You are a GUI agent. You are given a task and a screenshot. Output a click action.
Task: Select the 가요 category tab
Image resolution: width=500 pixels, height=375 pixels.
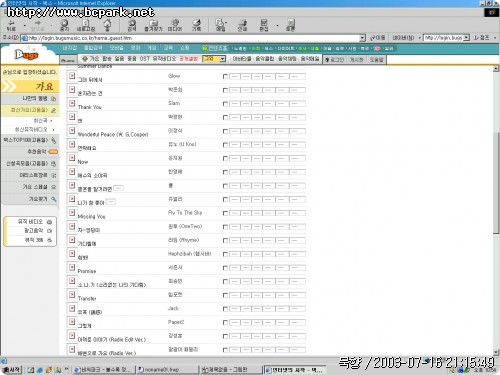click(94, 59)
